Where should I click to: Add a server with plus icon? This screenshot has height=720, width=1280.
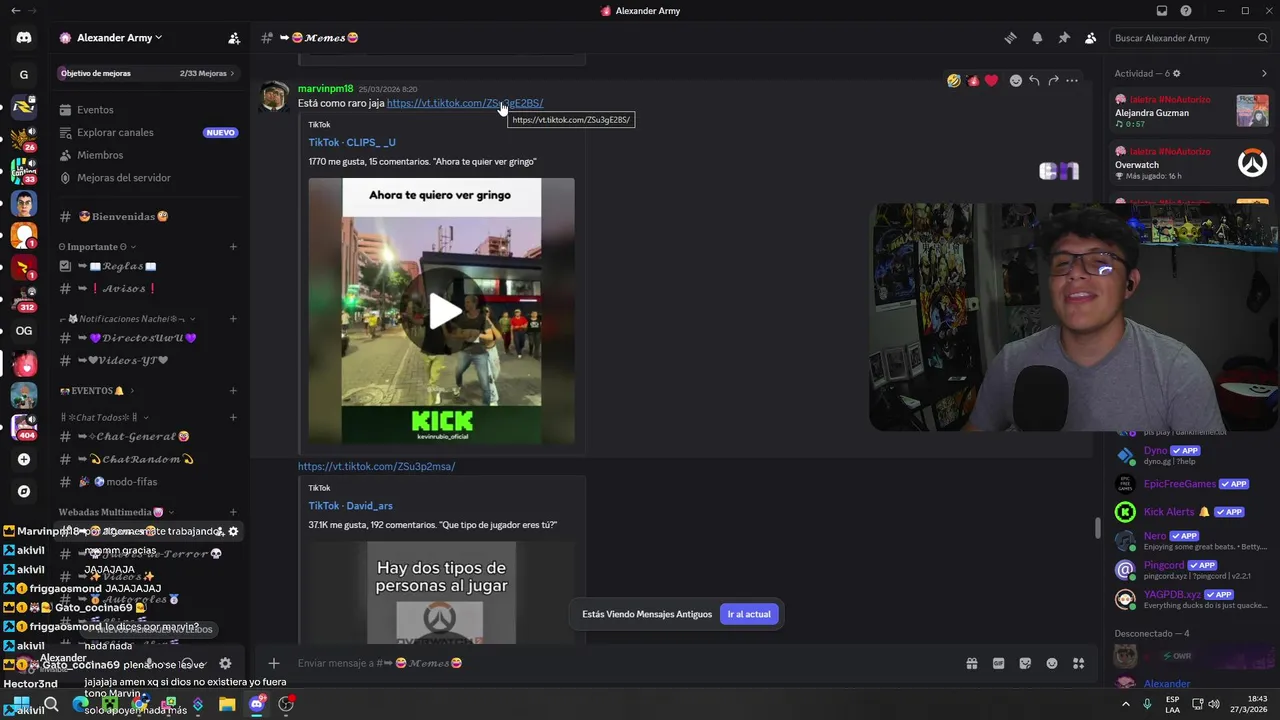click(24, 459)
